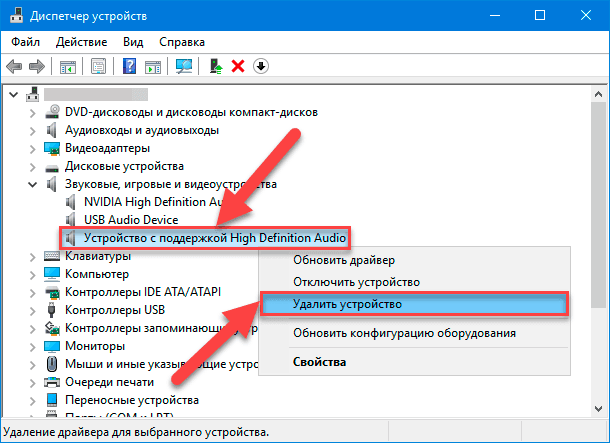Collapse the root computer node
Viewport: 610px width, 443px height.
click(x=14, y=95)
